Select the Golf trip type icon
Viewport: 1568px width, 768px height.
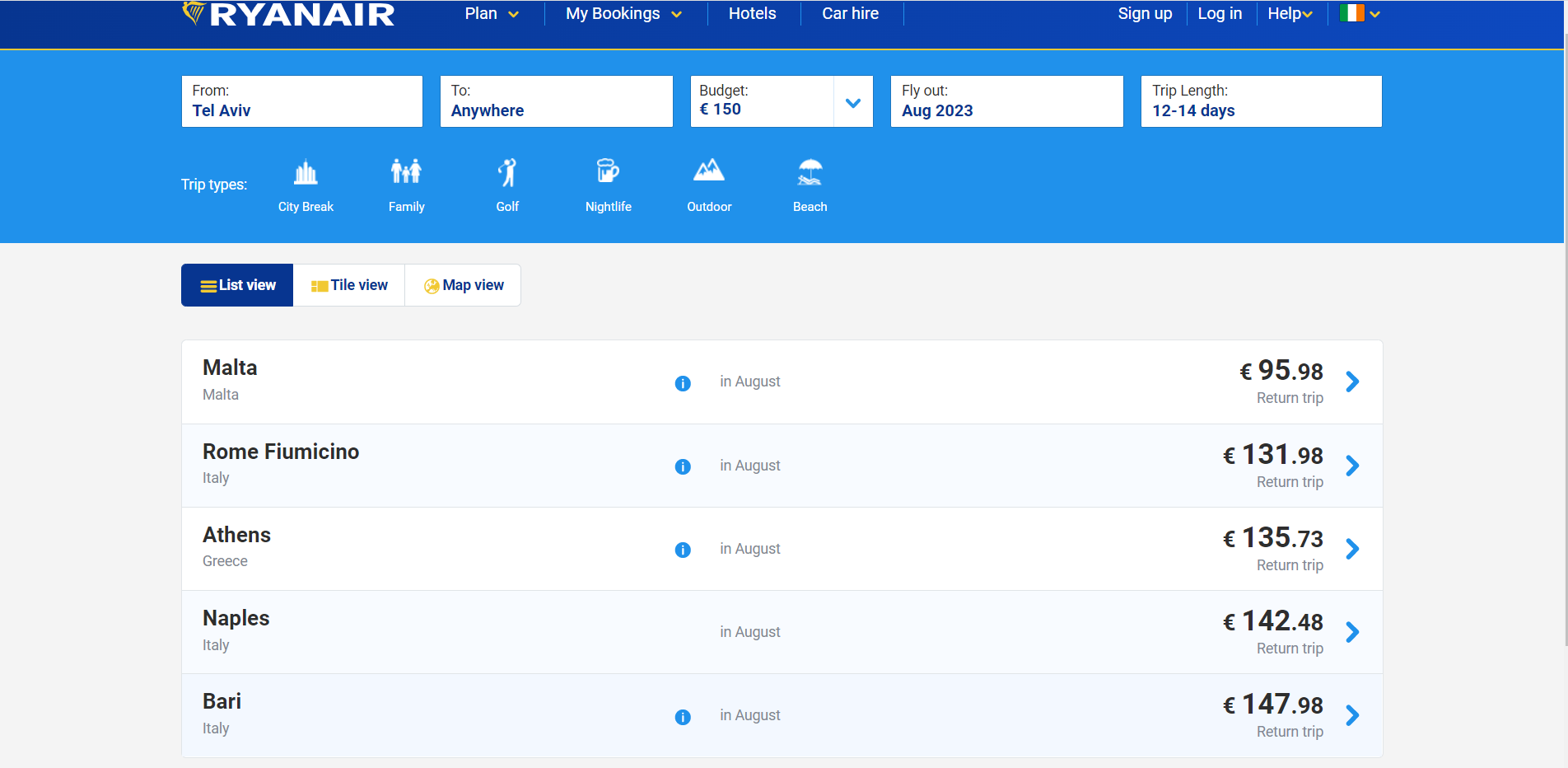pos(507,172)
